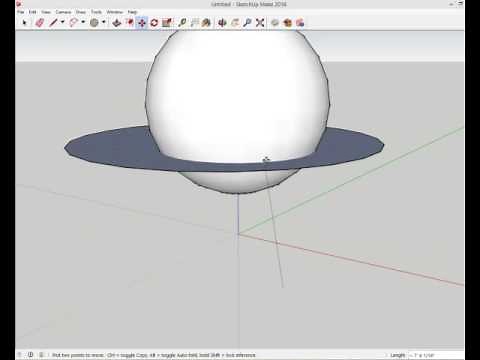
Task: Open the Extension Warehouse icon
Action: (x=288, y=23)
